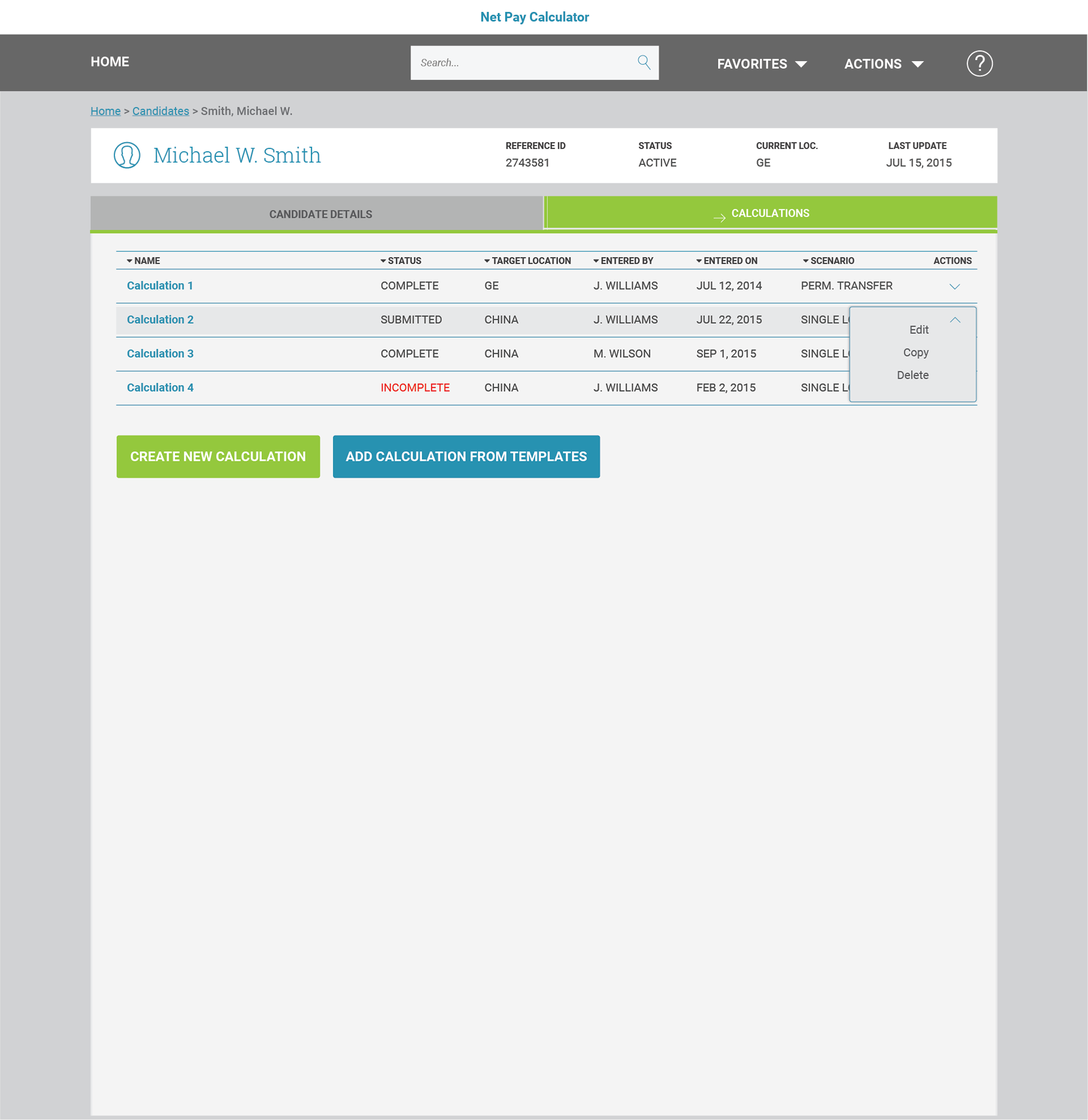Open the Calculation 3 link
The height and width of the screenshot is (1120, 1088).
coord(160,353)
